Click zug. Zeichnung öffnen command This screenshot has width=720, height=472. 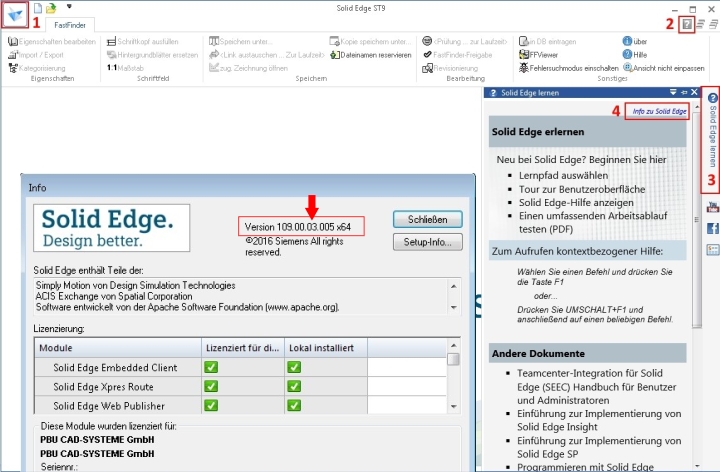[248, 68]
